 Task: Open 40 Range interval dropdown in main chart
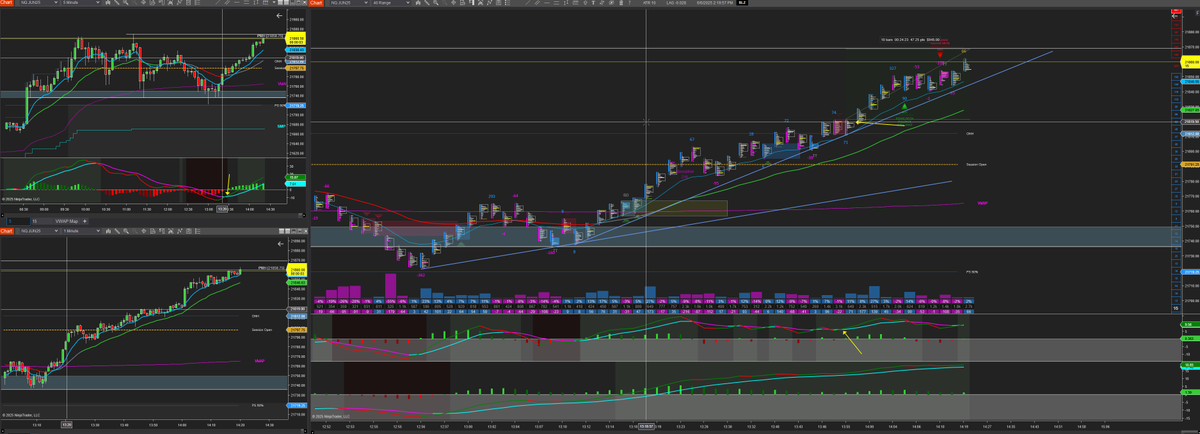pyautogui.click(x=391, y=4)
